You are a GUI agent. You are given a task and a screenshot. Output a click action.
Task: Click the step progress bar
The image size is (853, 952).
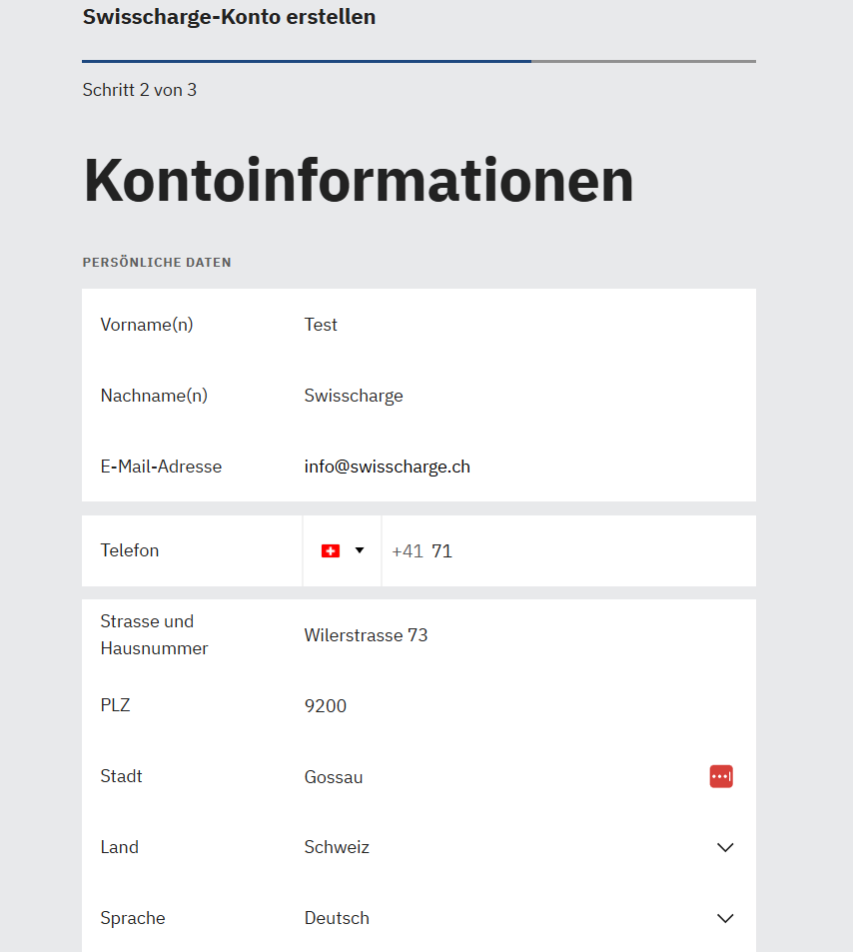pos(419,61)
